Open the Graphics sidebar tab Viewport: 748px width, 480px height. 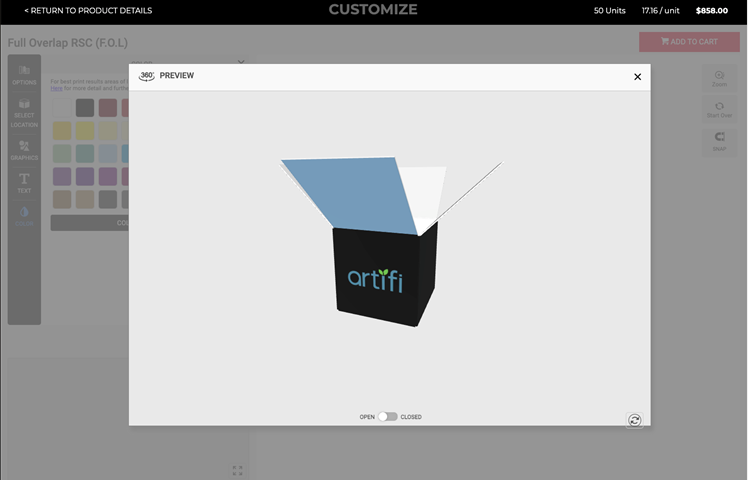24,150
